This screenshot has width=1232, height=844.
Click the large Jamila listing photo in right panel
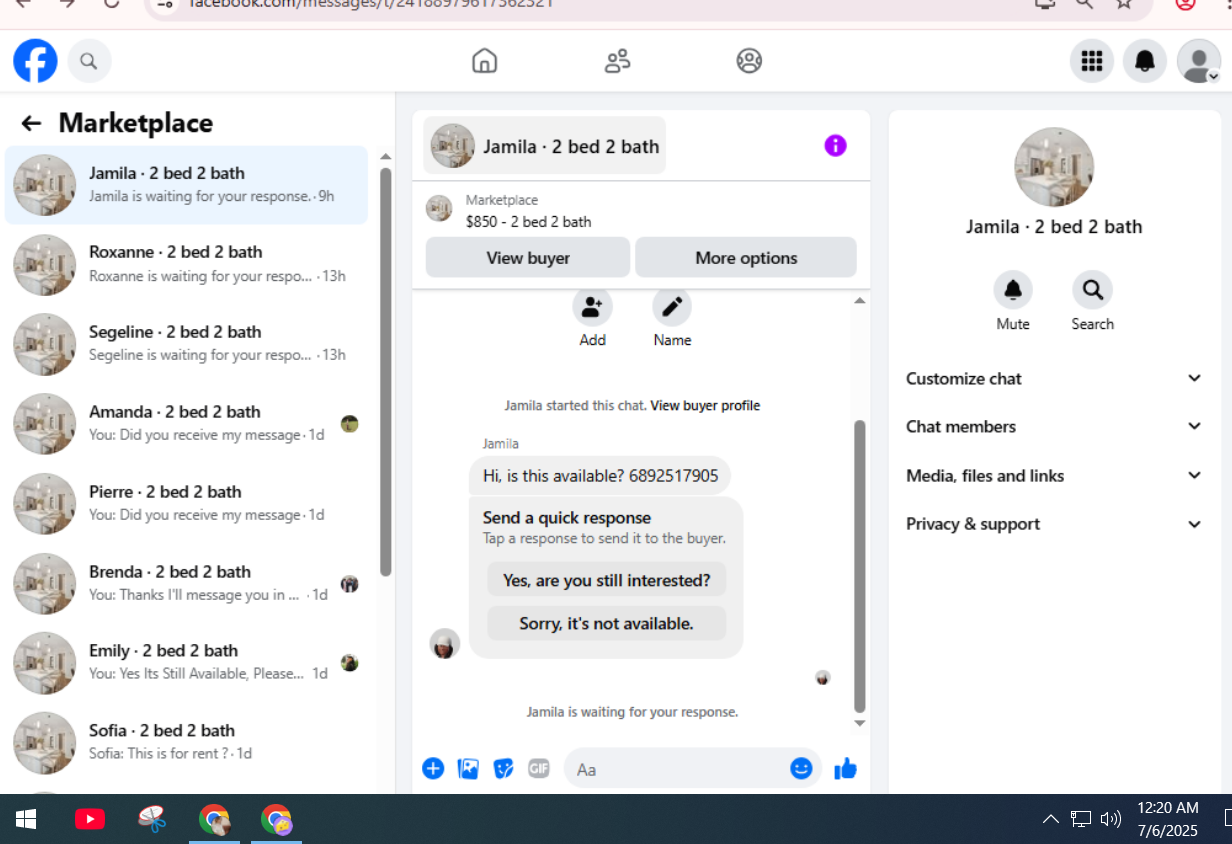tap(1054, 167)
